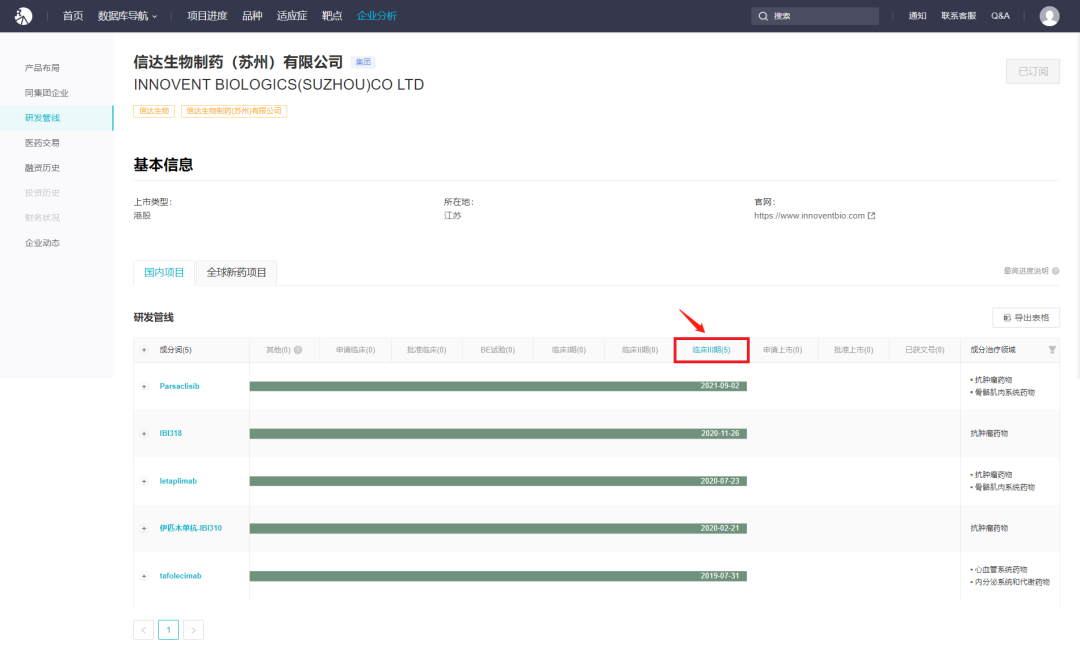This screenshot has height=663, width=1080.
Task: Open the letaplimab drug link
Action: coord(178,481)
